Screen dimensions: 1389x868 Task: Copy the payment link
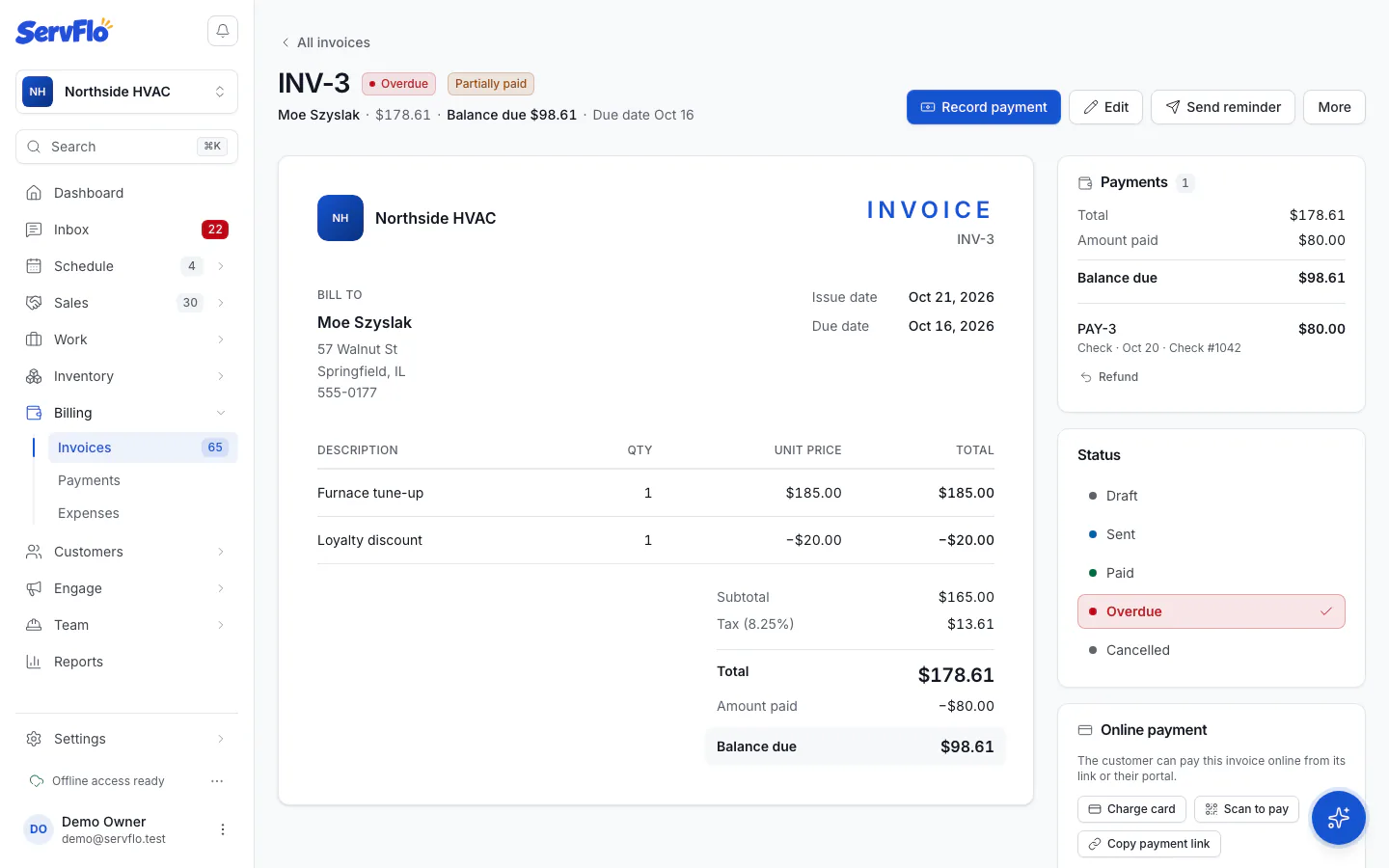pyautogui.click(x=1149, y=844)
